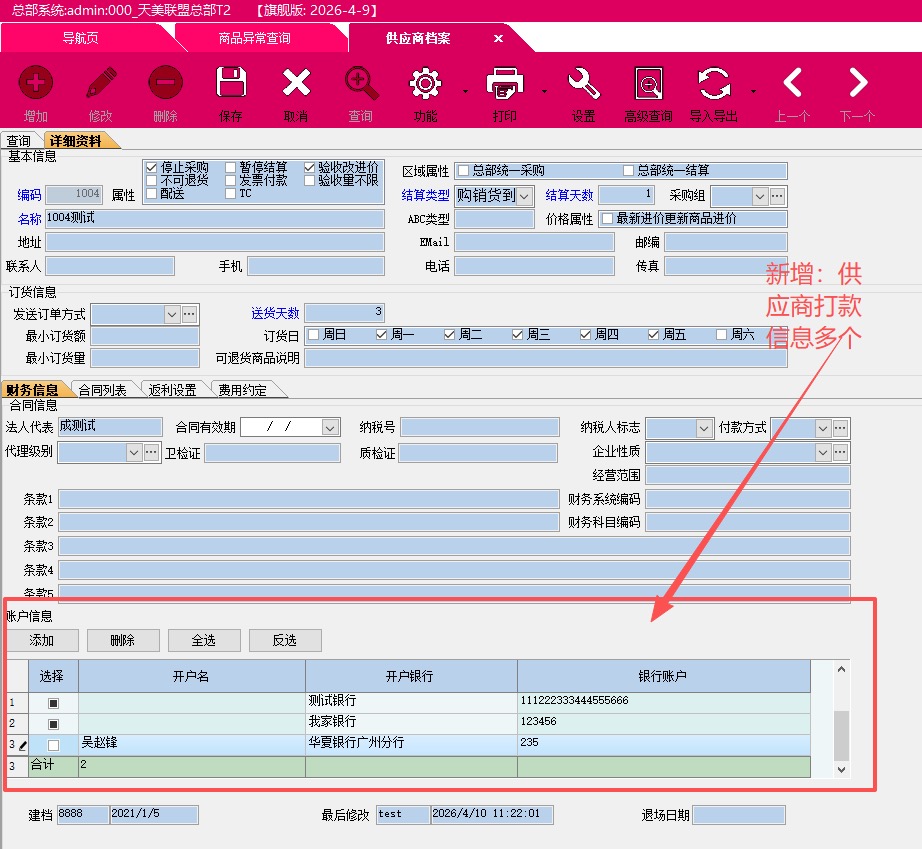Click the 添加 button in account info

coord(41,640)
